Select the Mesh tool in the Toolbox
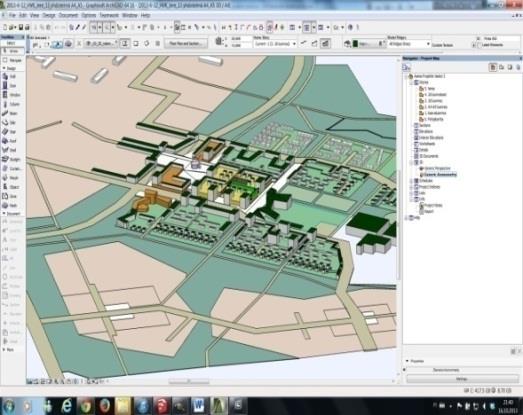 [12, 205]
